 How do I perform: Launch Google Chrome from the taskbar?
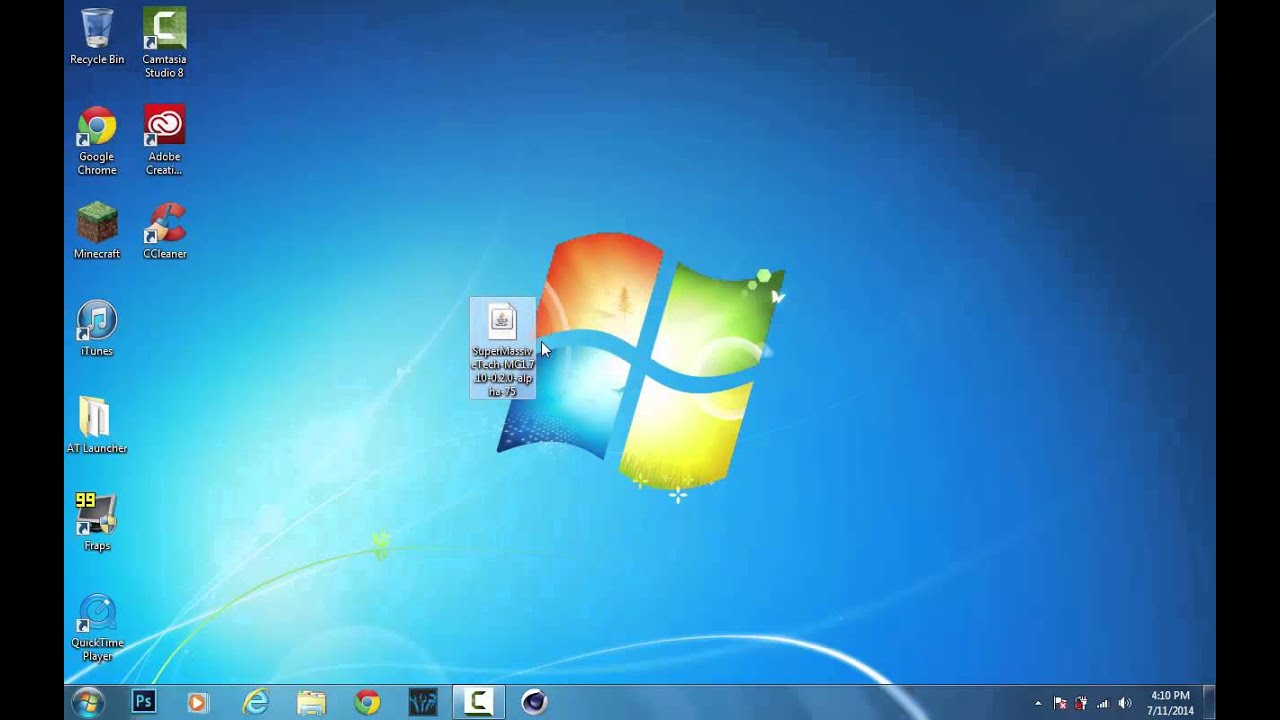367,703
